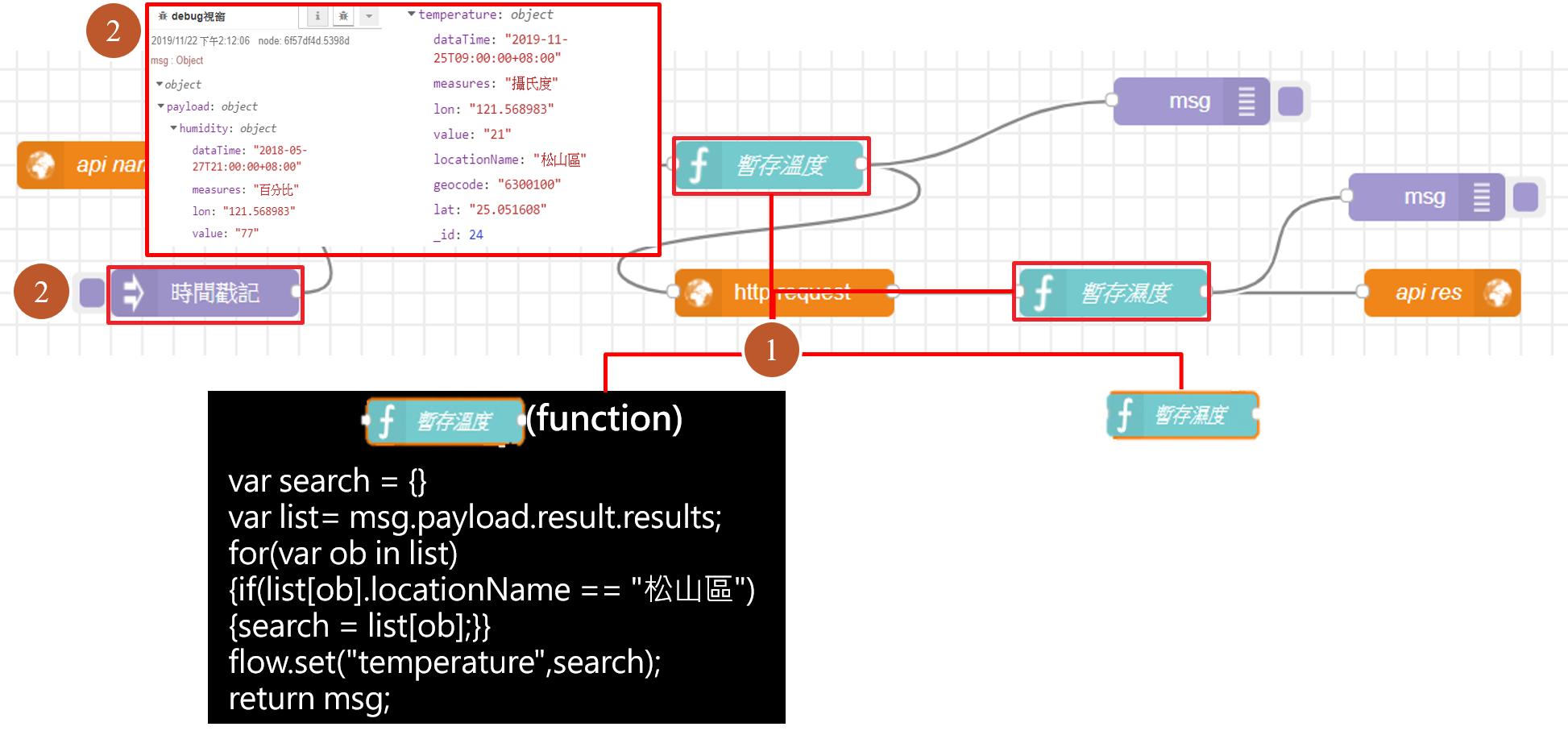The width and height of the screenshot is (1568, 735).
Task: Click humidity dataTime value 2018-05-27T21:00:00+08:00
Action: pyautogui.click(x=250, y=158)
